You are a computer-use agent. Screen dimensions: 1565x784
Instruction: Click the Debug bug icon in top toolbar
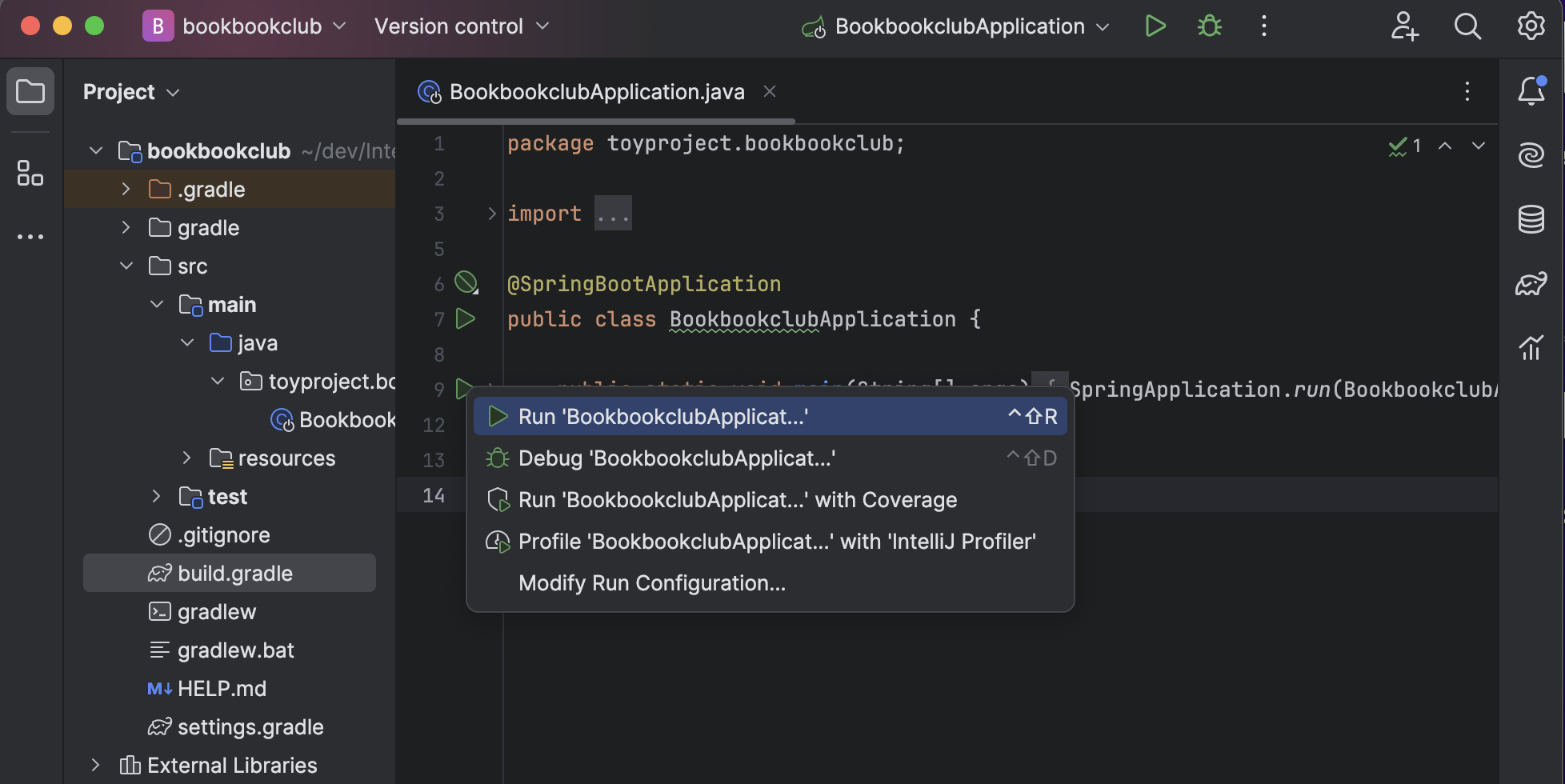(x=1209, y=26)
